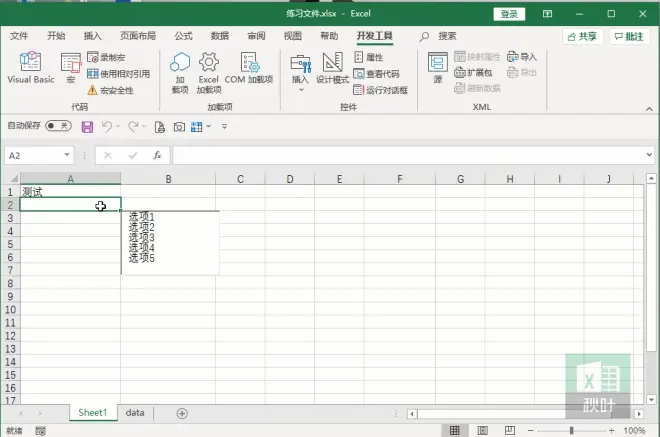
Task: Click column B header
Action: pyautogui.click(x=168, y=179)
